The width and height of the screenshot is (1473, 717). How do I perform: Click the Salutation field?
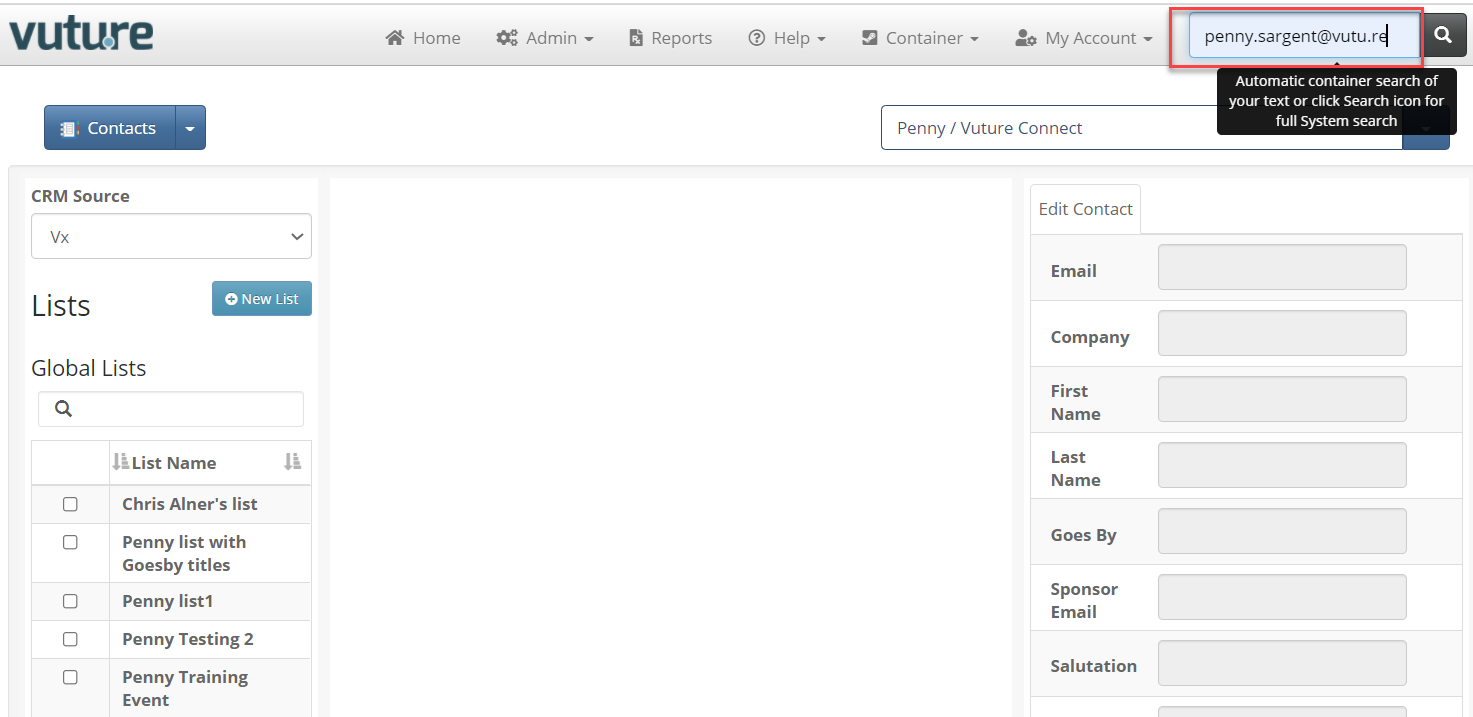pyautogui.click(x=1282, y=663)
